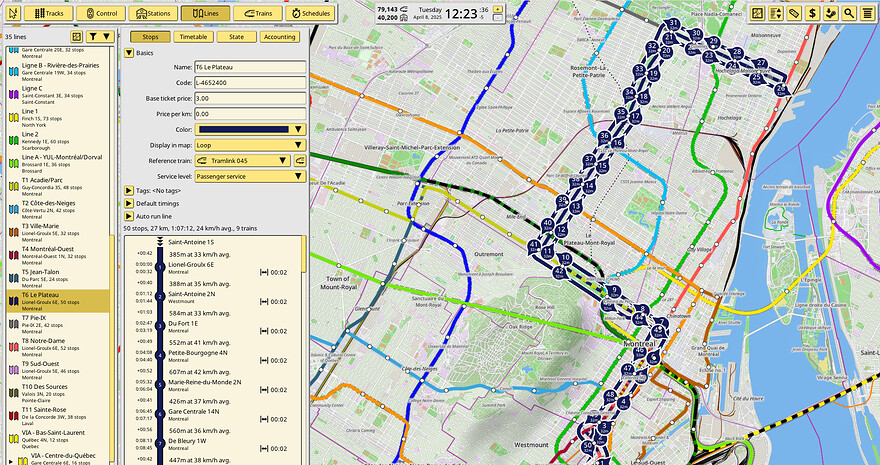Open the lines filter dropdown
The image size is (880, 465).
(x=101, y=37)
